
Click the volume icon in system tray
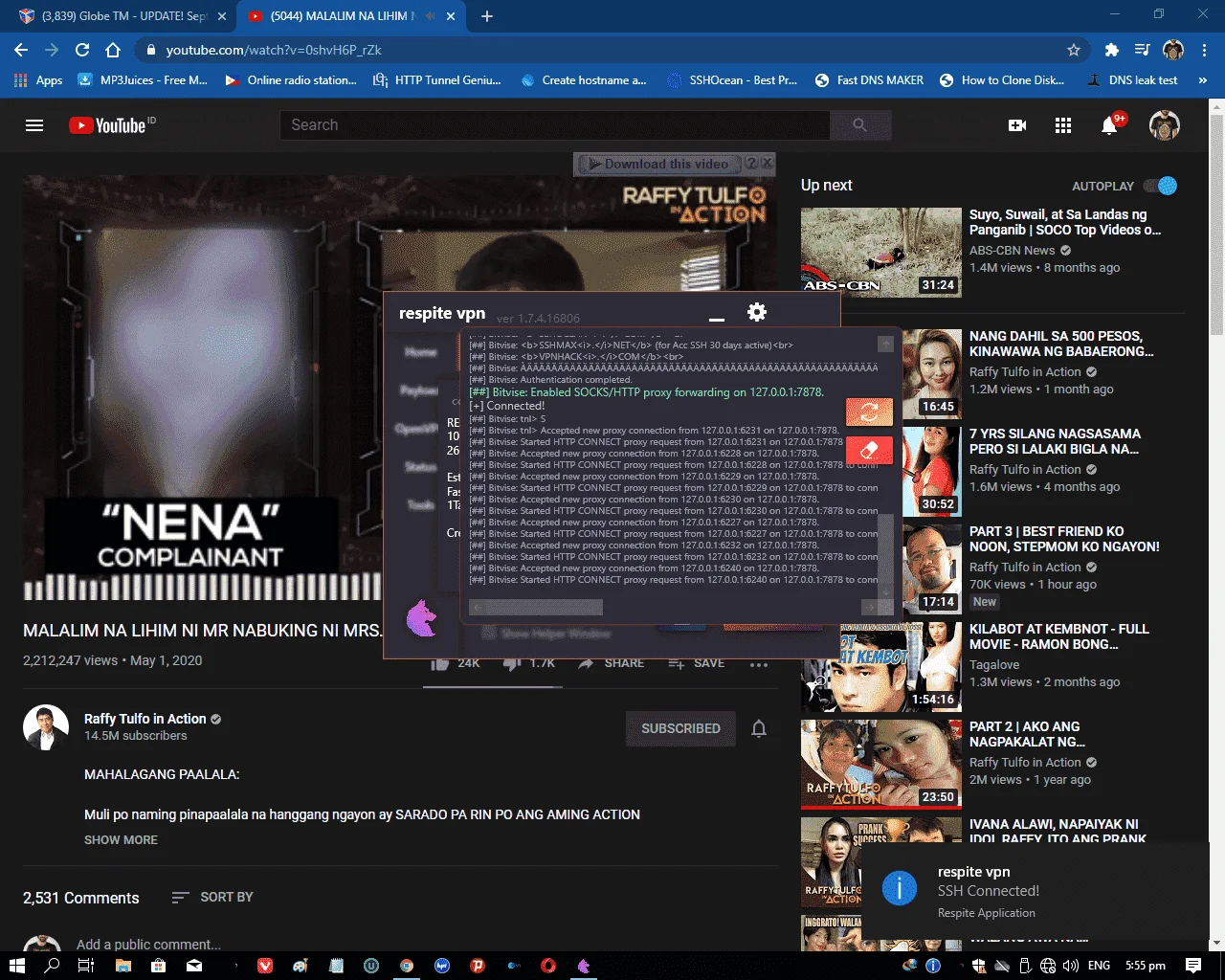click(x=1070, y=966)
